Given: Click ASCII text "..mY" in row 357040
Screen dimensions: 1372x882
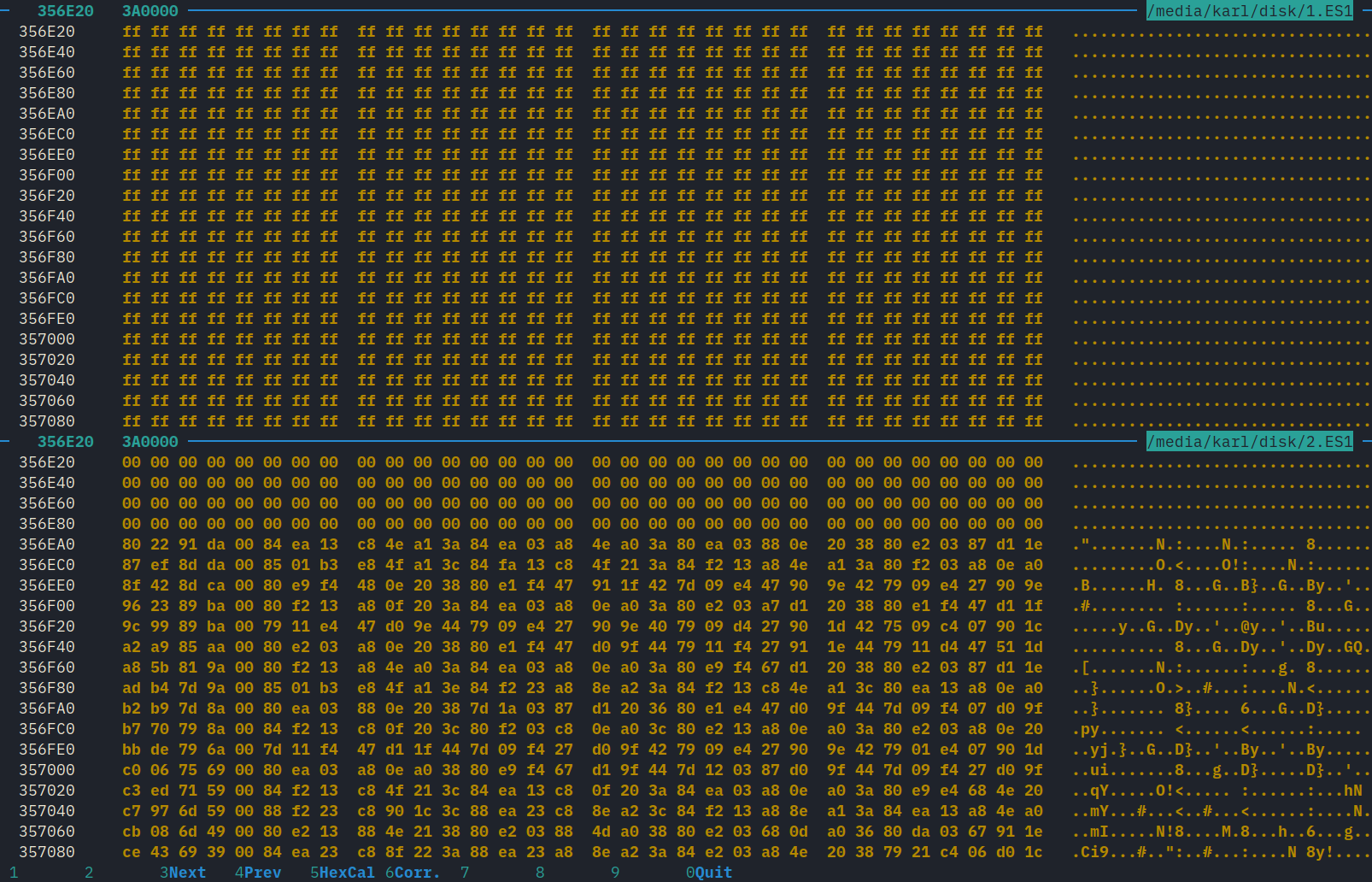Looking at the screenshot, I should coord(1090,811).
